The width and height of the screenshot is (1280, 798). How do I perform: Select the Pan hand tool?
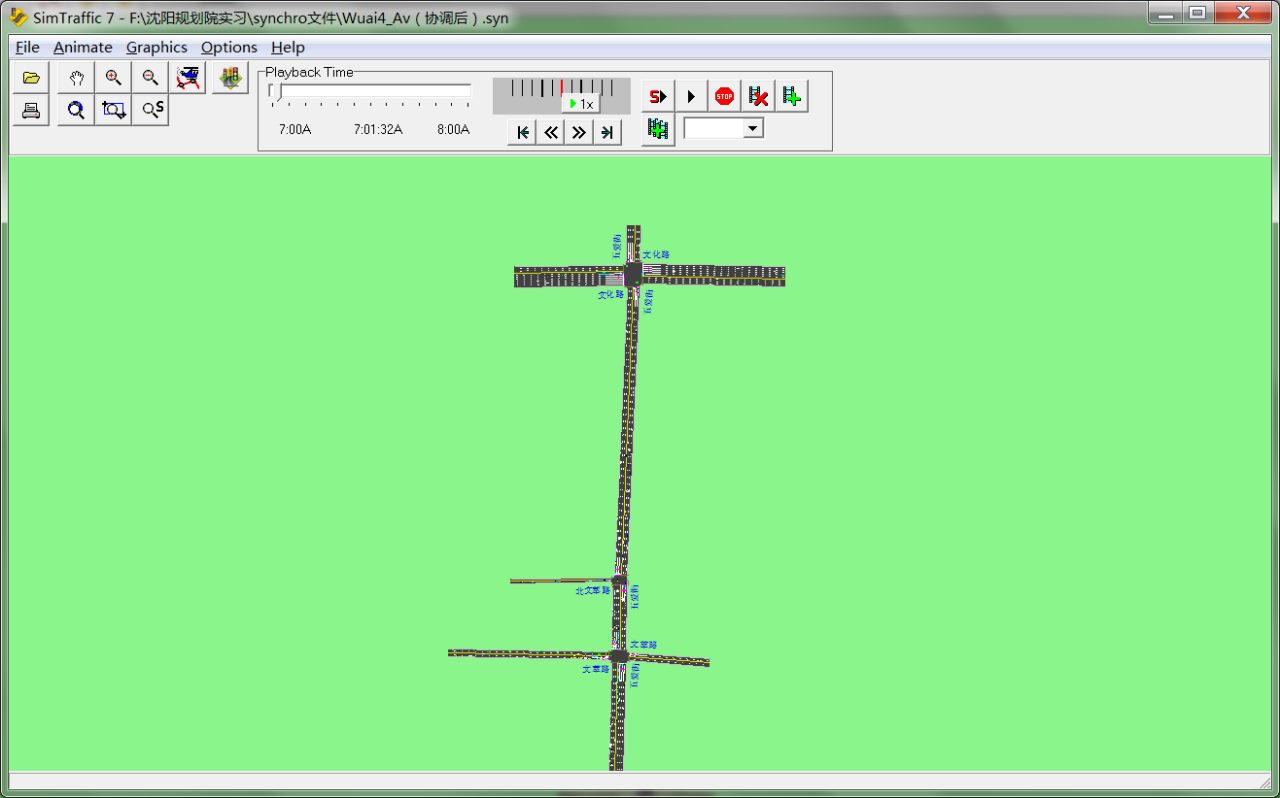pyautogui.click(x=76, y=78)
